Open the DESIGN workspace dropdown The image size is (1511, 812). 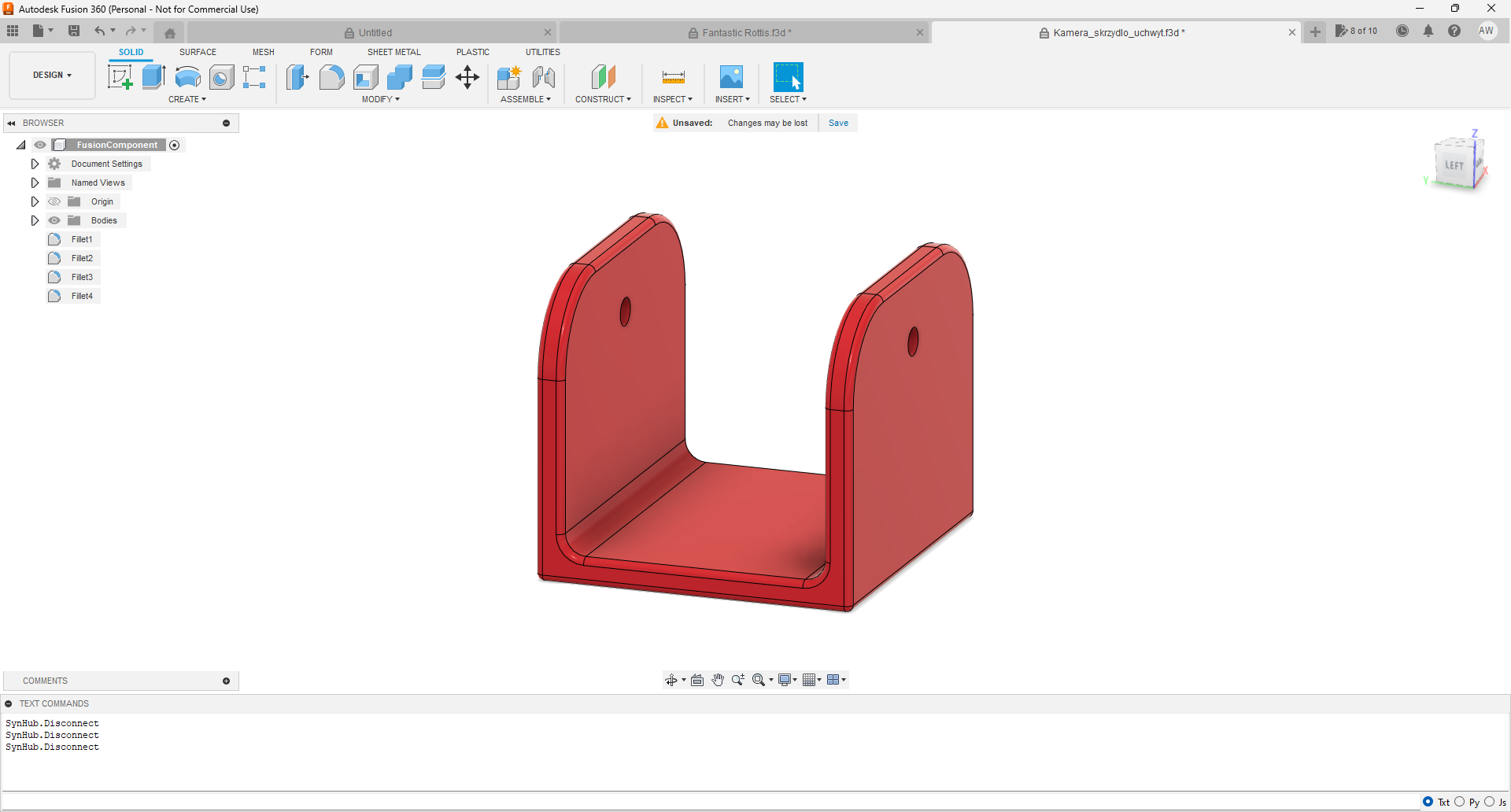coord(52,75)
